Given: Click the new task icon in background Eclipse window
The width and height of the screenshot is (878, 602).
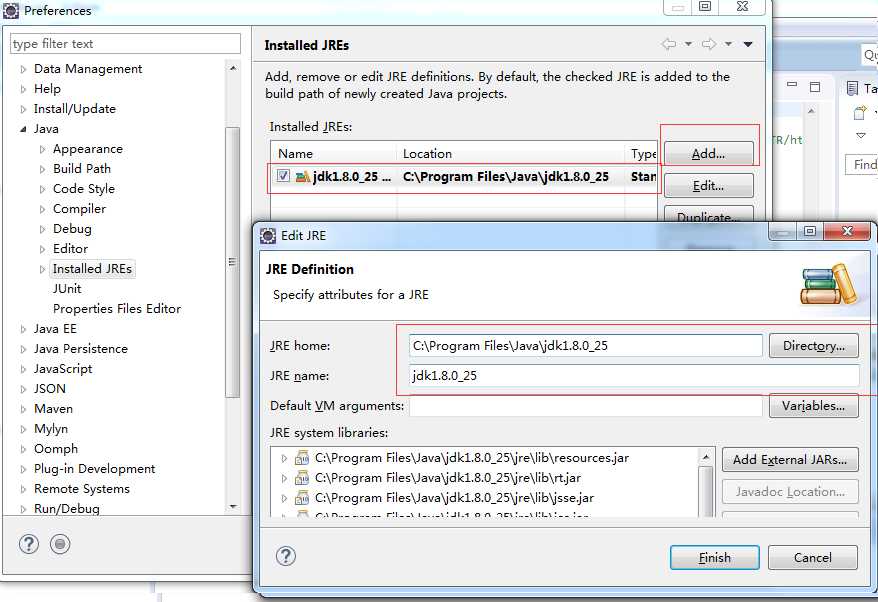Looking at the screenshot, I should [x=860, y=113].
